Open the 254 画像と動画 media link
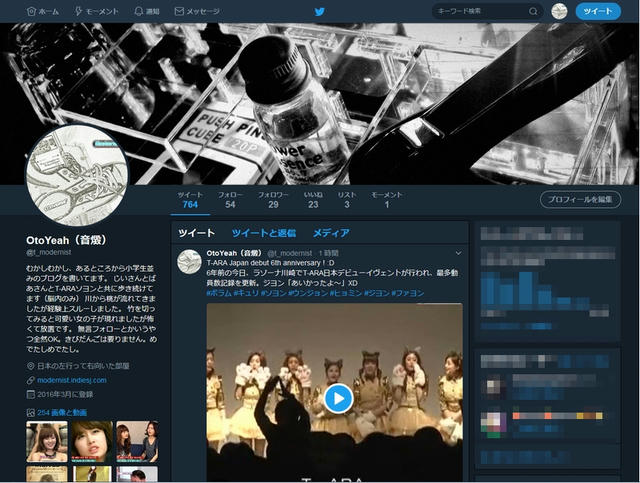Image resolution: width=640 pixels, height=483 pixels. point(62,412)
